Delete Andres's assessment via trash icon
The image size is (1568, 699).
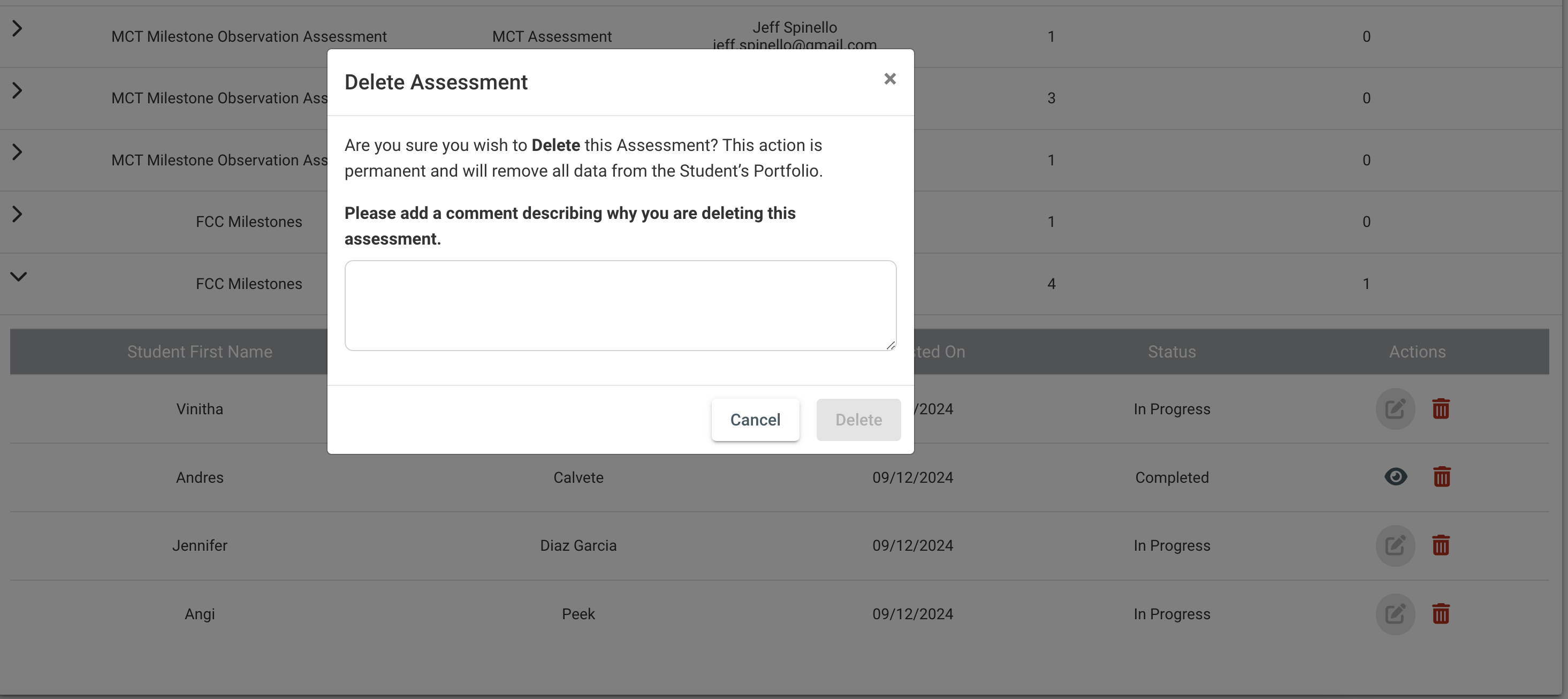tap(1441, 477)
